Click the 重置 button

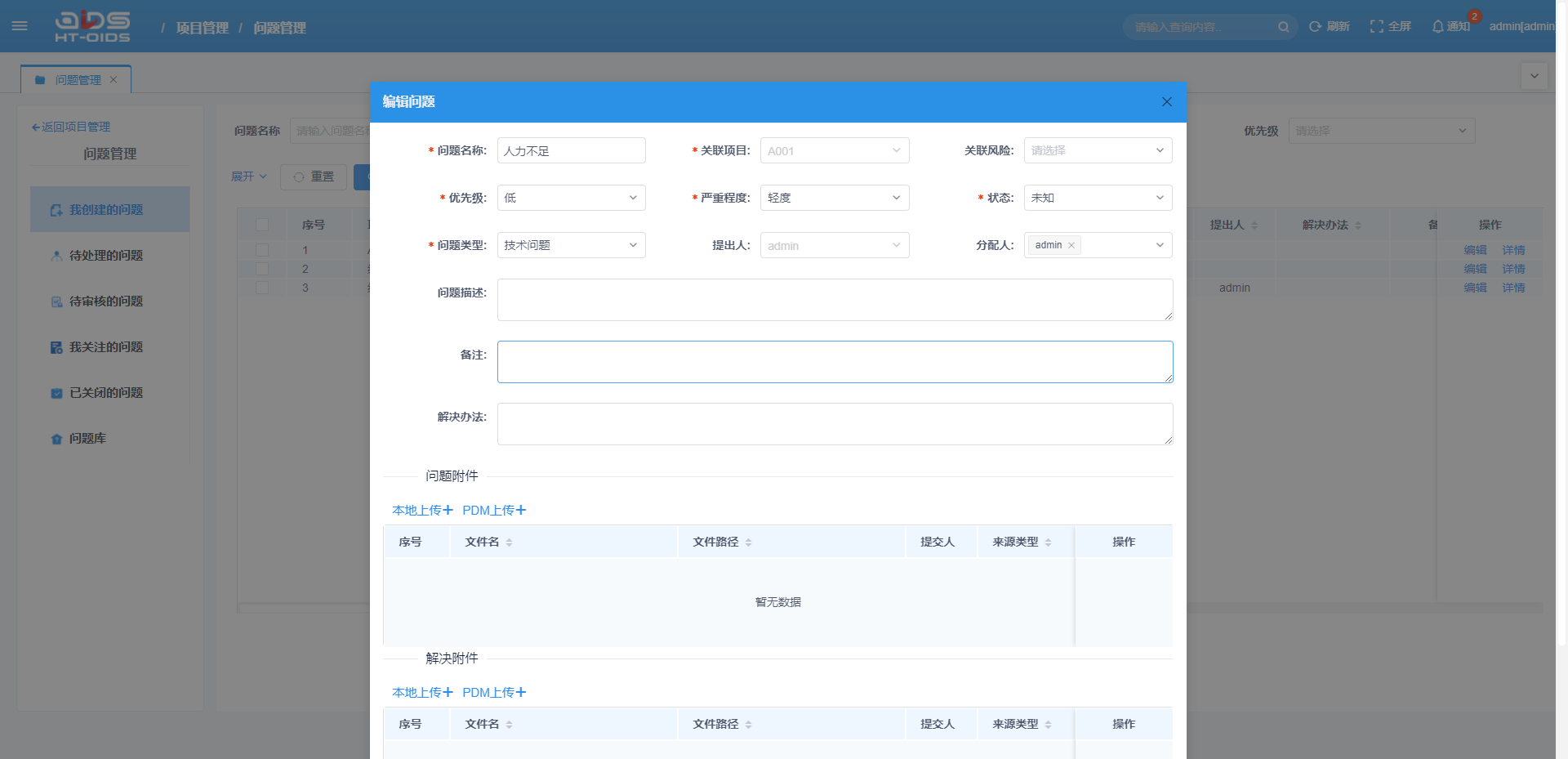click(x=314, y=176)
